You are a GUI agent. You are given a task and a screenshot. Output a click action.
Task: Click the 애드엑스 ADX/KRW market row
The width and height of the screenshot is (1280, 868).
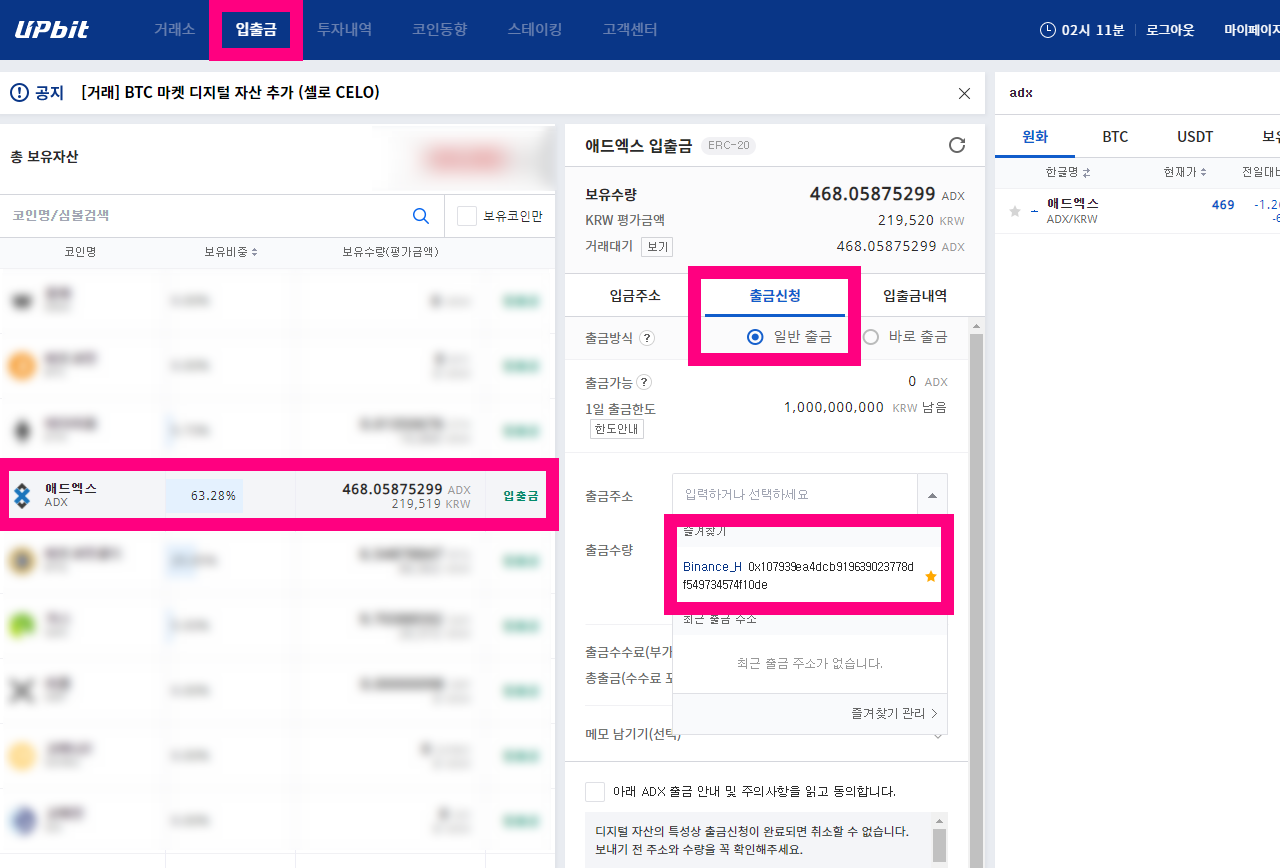pos(1138,211)
